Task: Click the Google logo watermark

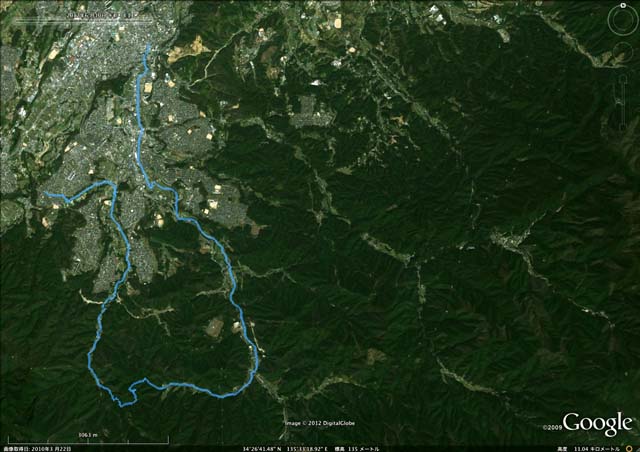Action: [598, 423]
